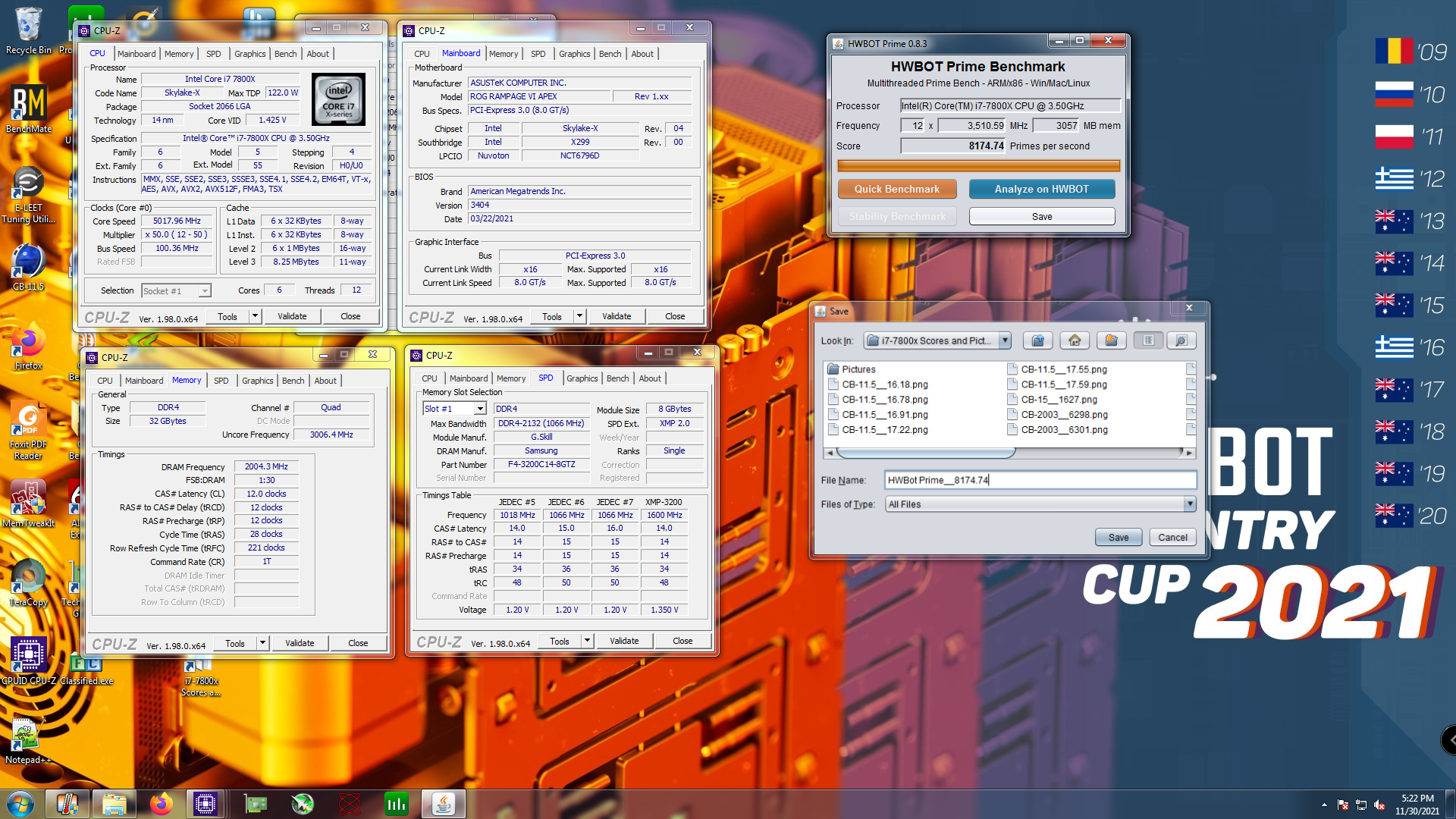Open BenchMate desktop icon
The height and width of the screenshot is (819, 1456).
pos(29,108)
